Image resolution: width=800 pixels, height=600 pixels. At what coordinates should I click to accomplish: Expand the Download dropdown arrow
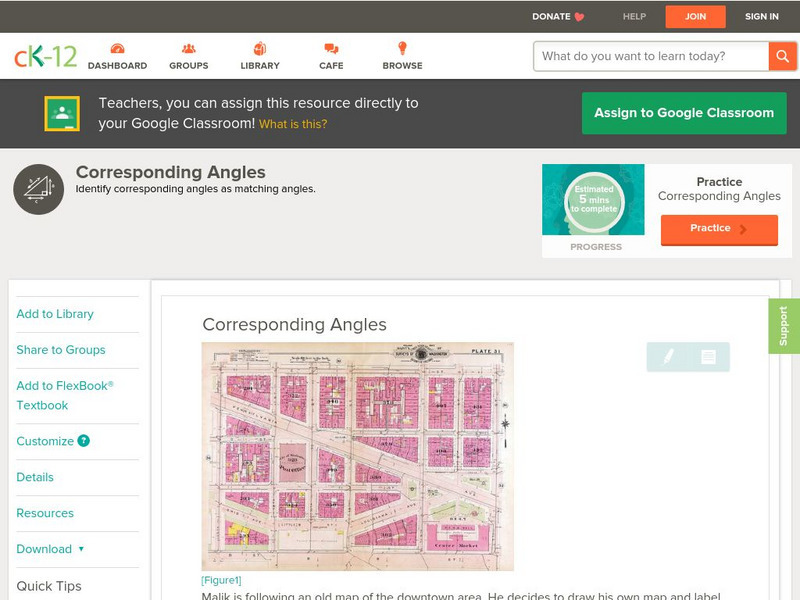[x=81, y=549]
